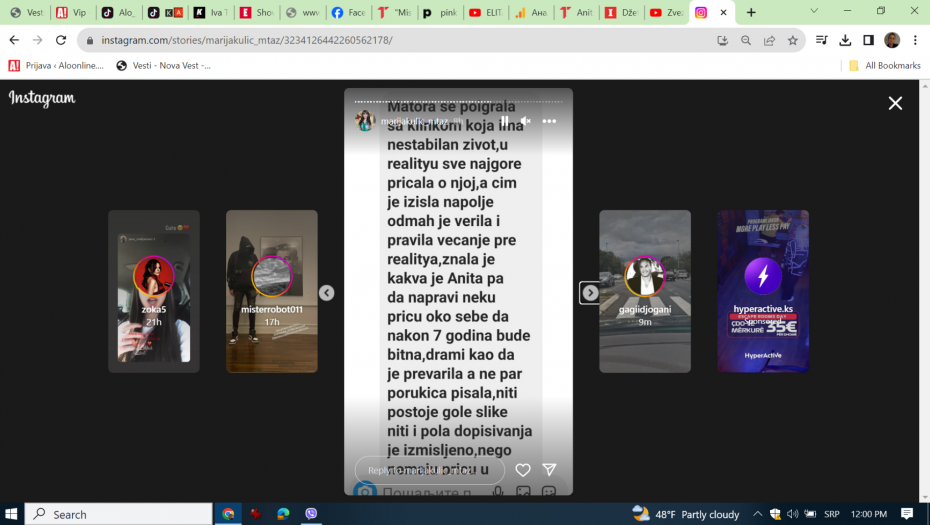Close the story viewer with X
The image size is (930, 525).
tap(895, 103)
